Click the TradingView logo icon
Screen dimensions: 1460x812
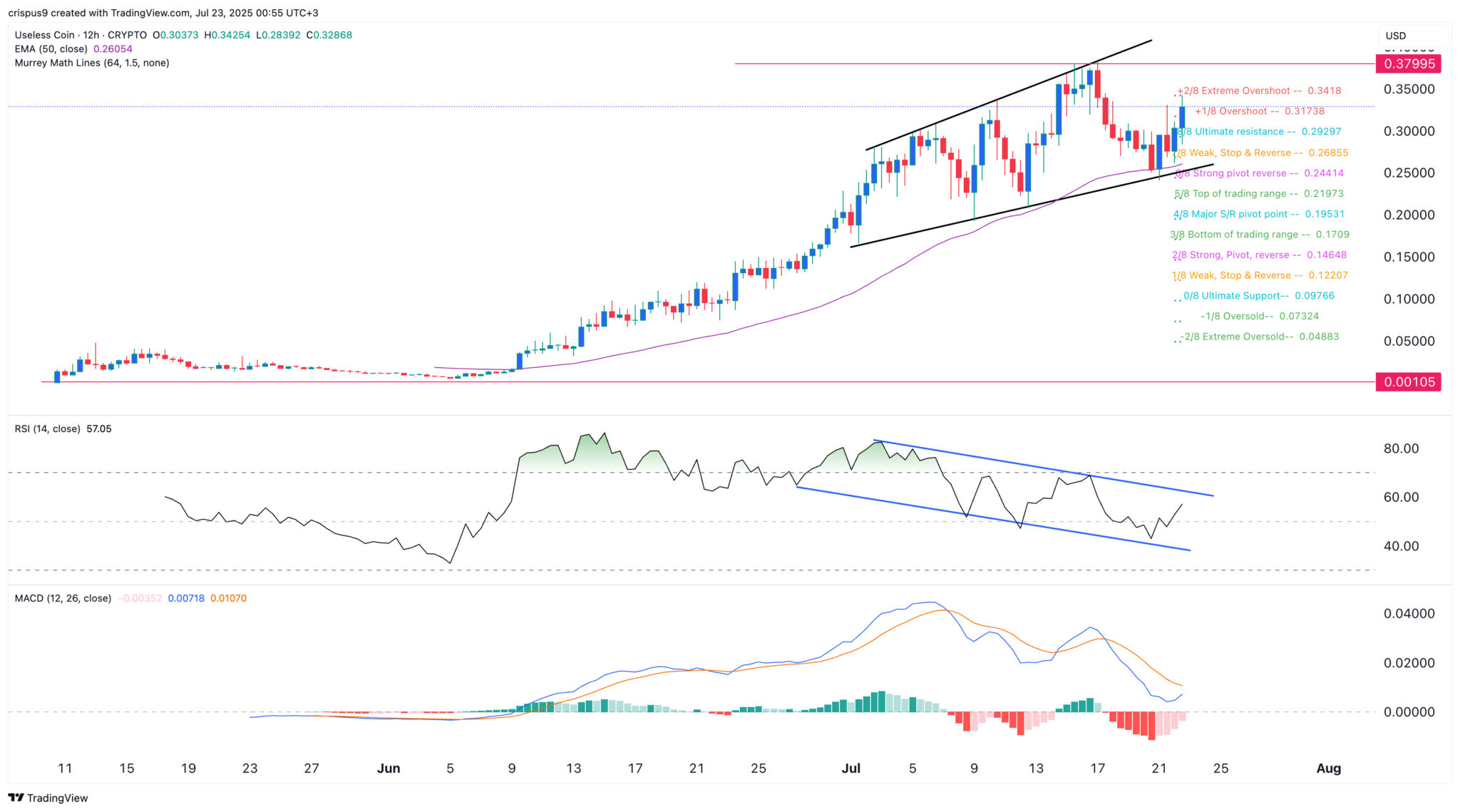16,798
